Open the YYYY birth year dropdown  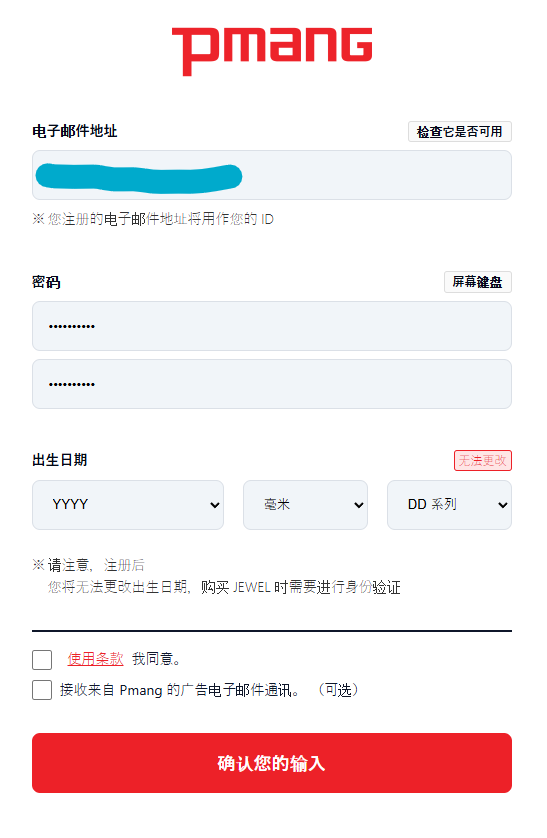pos(128,505)
